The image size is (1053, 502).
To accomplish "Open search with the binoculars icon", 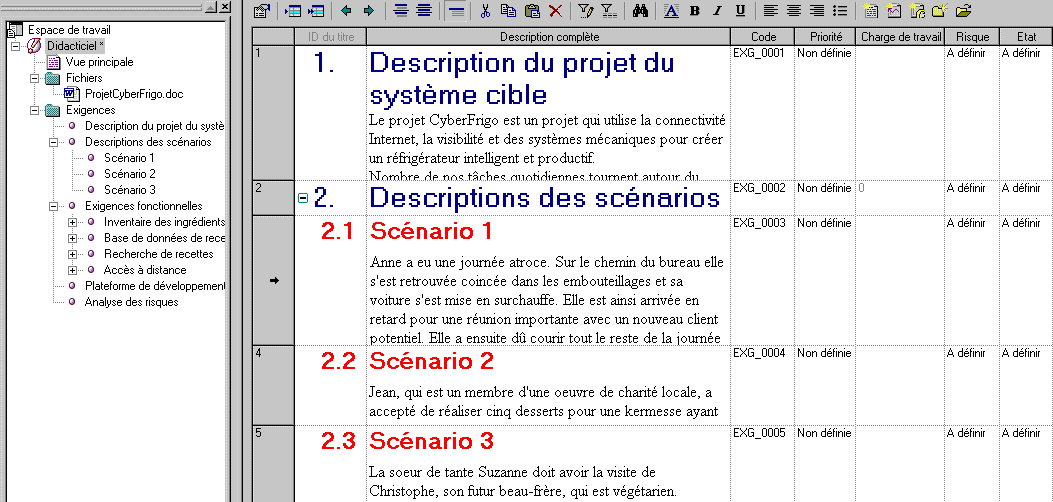I will coord(640,10).
